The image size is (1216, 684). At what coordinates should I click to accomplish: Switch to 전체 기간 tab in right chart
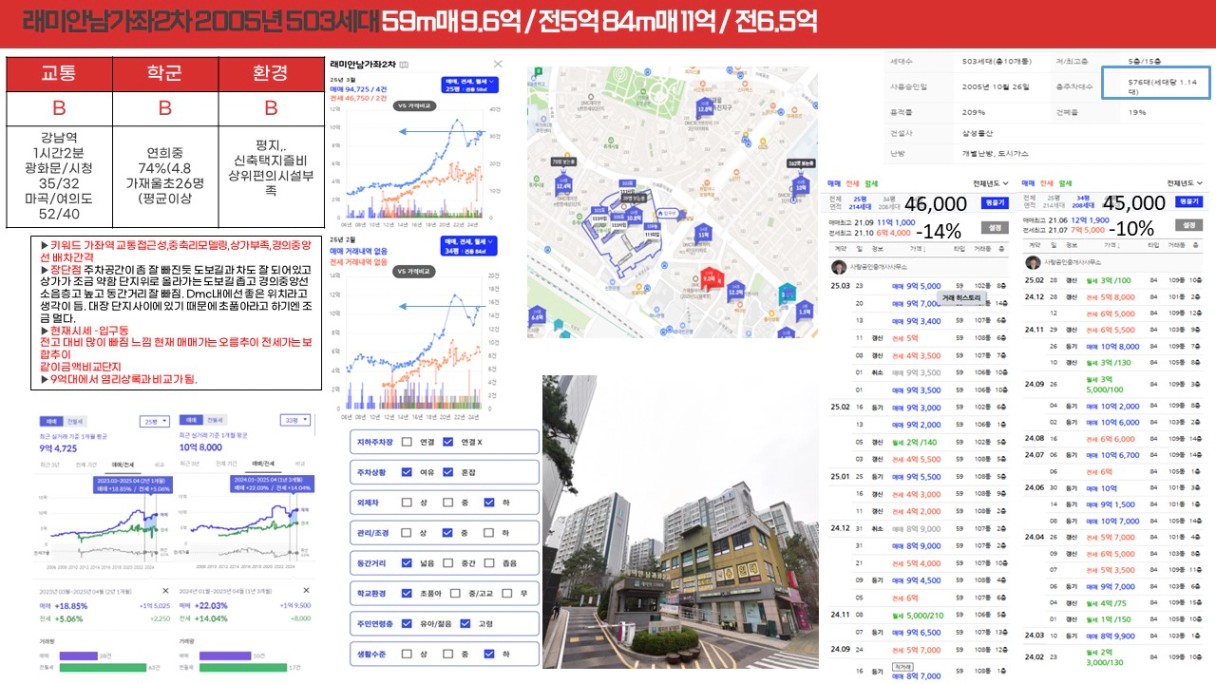(x=229, y=465)
